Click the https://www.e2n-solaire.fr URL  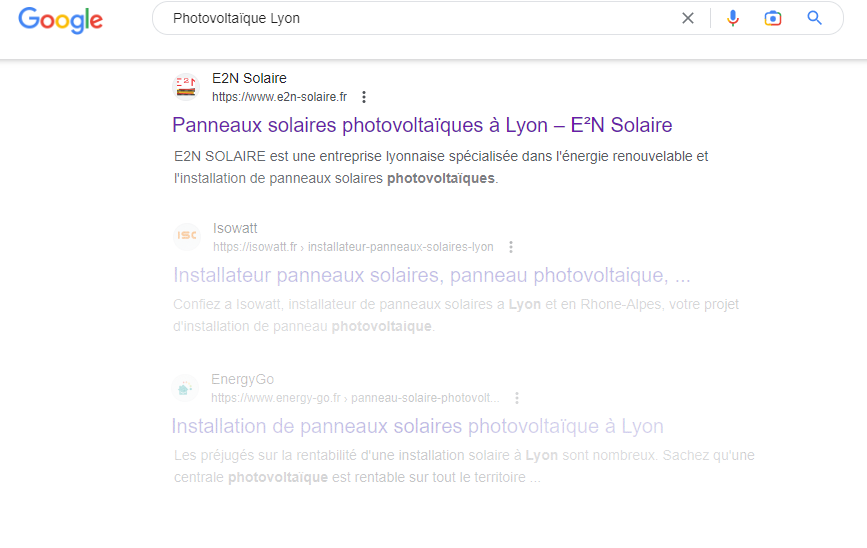[279, 97]
